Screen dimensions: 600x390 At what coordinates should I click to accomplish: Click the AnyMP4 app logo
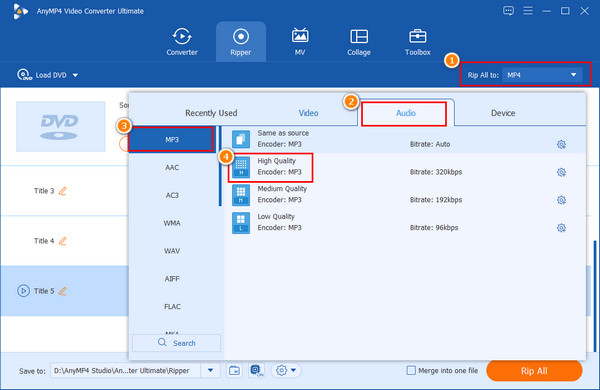tap(20, 11)
